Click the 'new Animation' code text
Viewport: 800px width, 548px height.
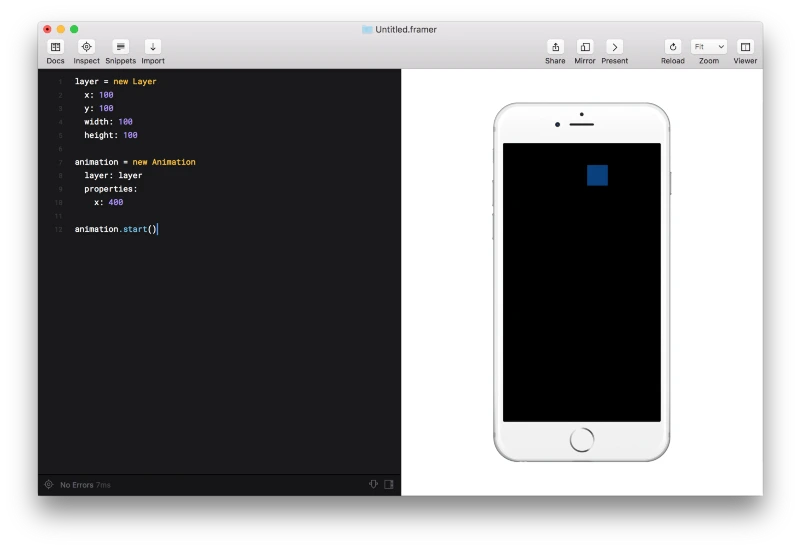point(164,162)
